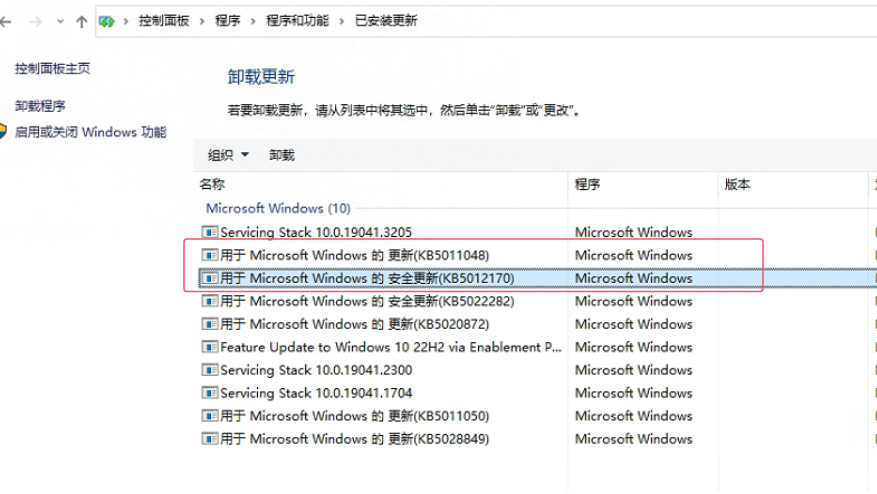Screen dimensions: 877x494
Task: Collapse the Microsoft Windows (10) group
Action: point(278,208)
